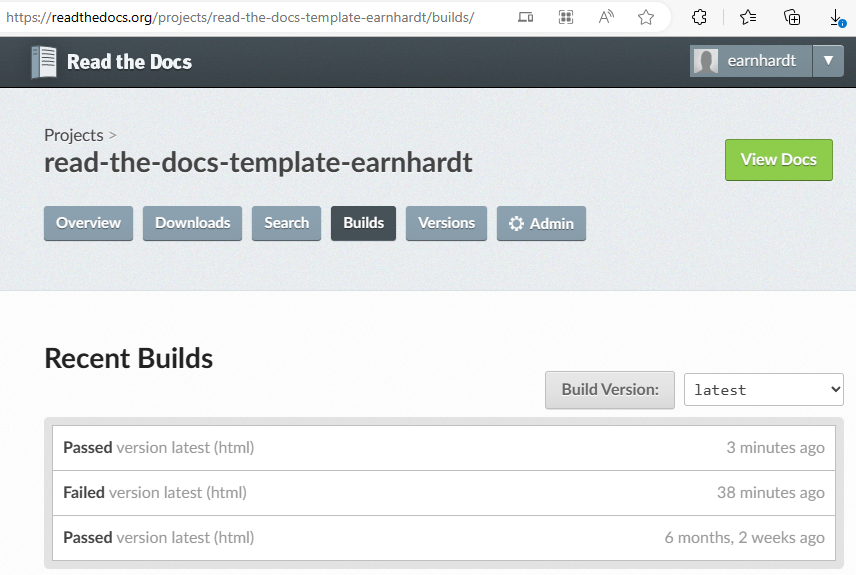Open the browser downloads arrow icon
Image resolution: width=856 pixels, height=575 pixels.
836,17
